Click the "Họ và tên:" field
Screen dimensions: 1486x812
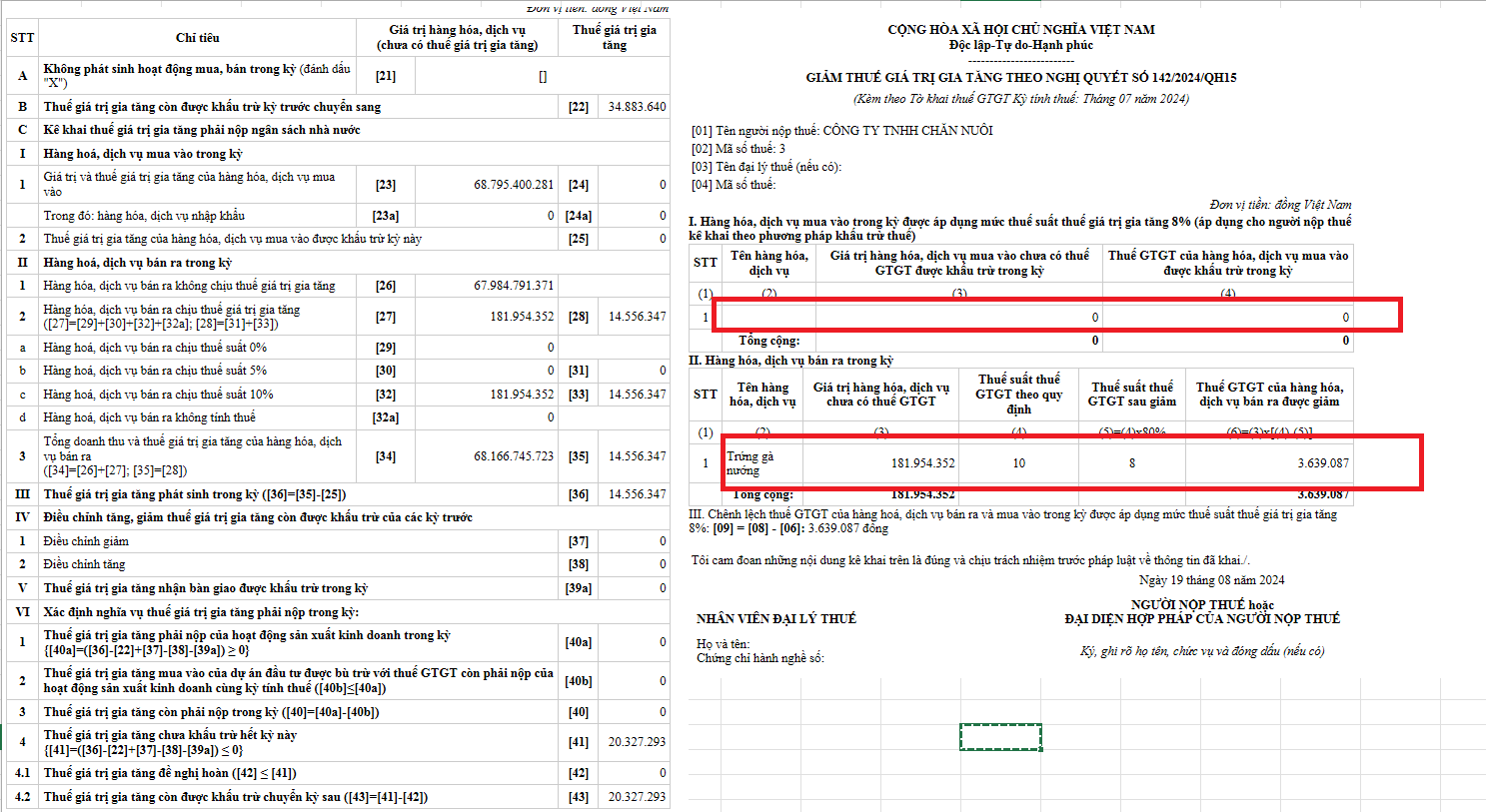(x=723, y=644)
